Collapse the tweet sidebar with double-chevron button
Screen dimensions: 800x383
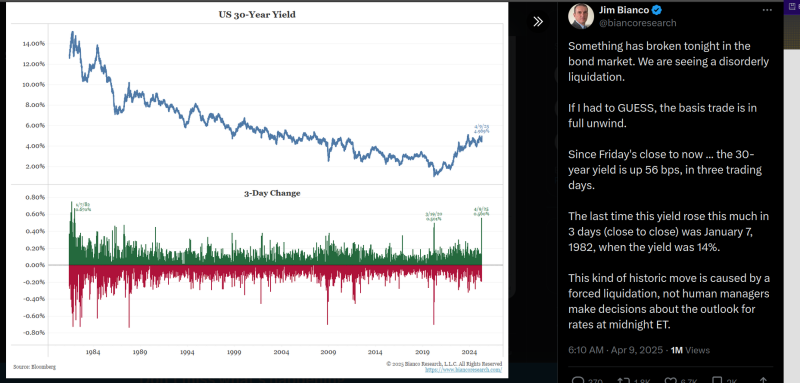538,21
